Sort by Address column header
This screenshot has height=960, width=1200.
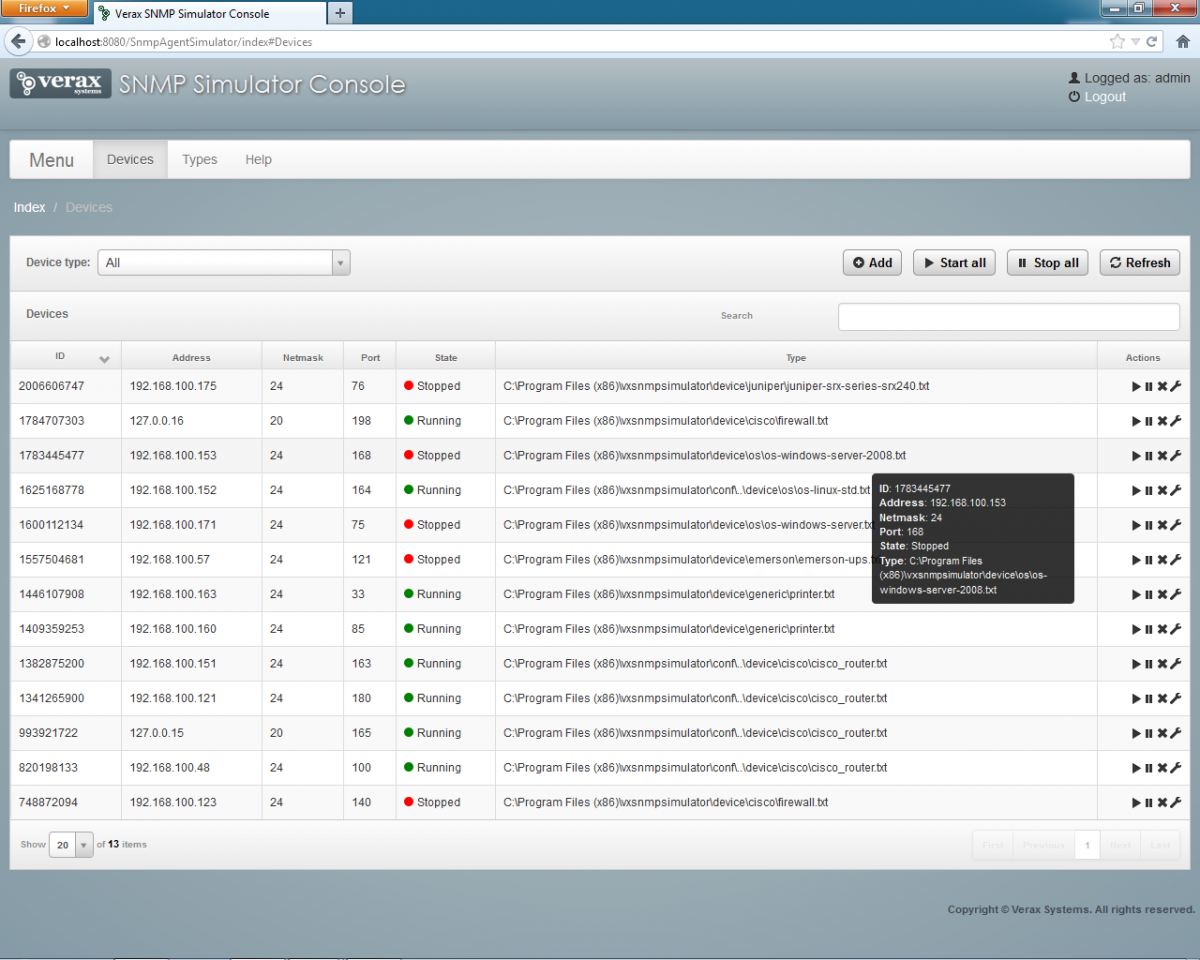point(191,358)
